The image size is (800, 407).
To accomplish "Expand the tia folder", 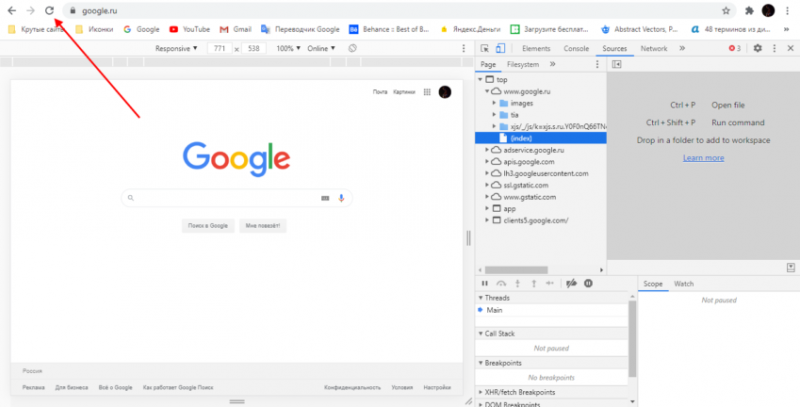I will 494,115.
